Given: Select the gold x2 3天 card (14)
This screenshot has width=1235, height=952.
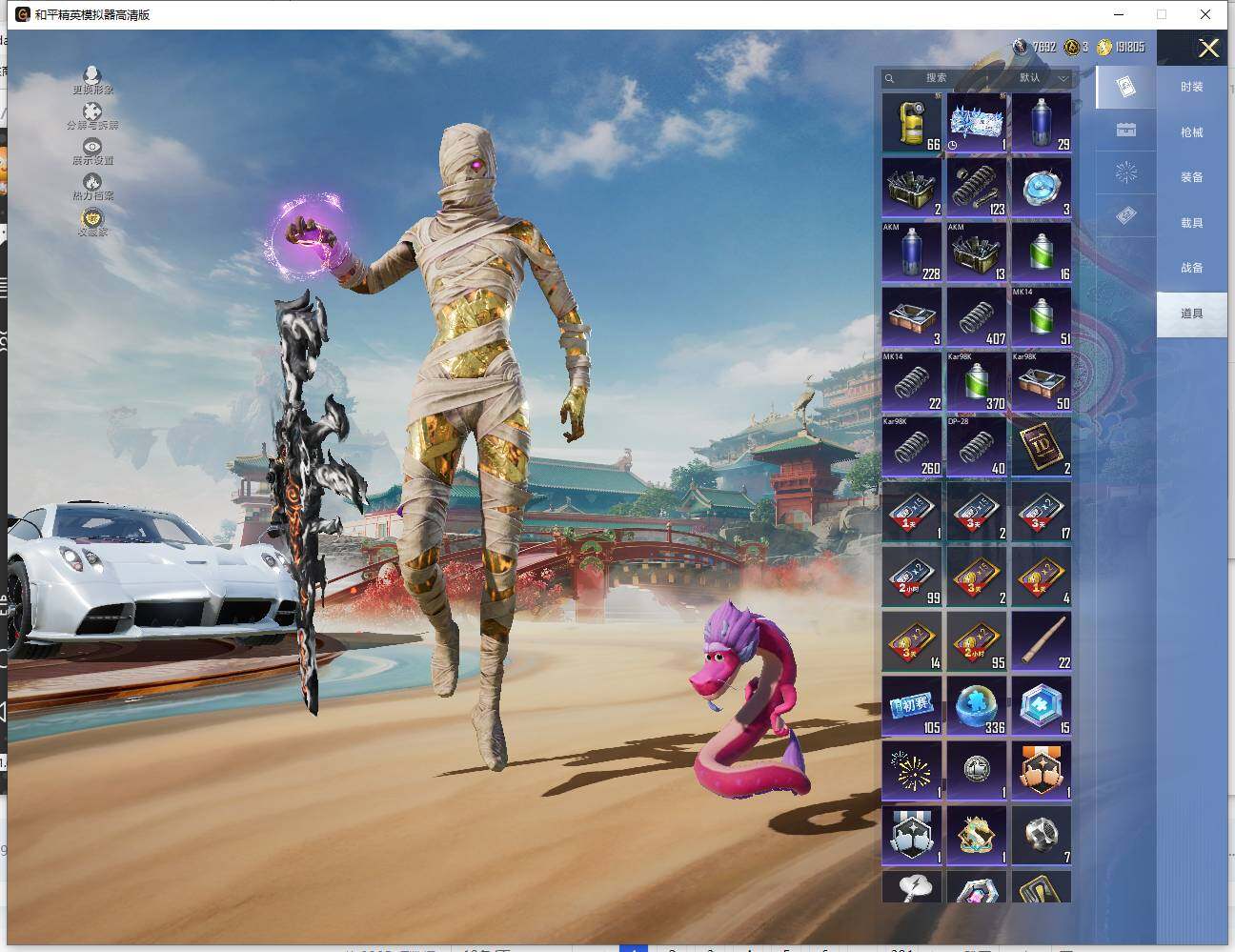Looking at the screenshot, I should point(912,641).
